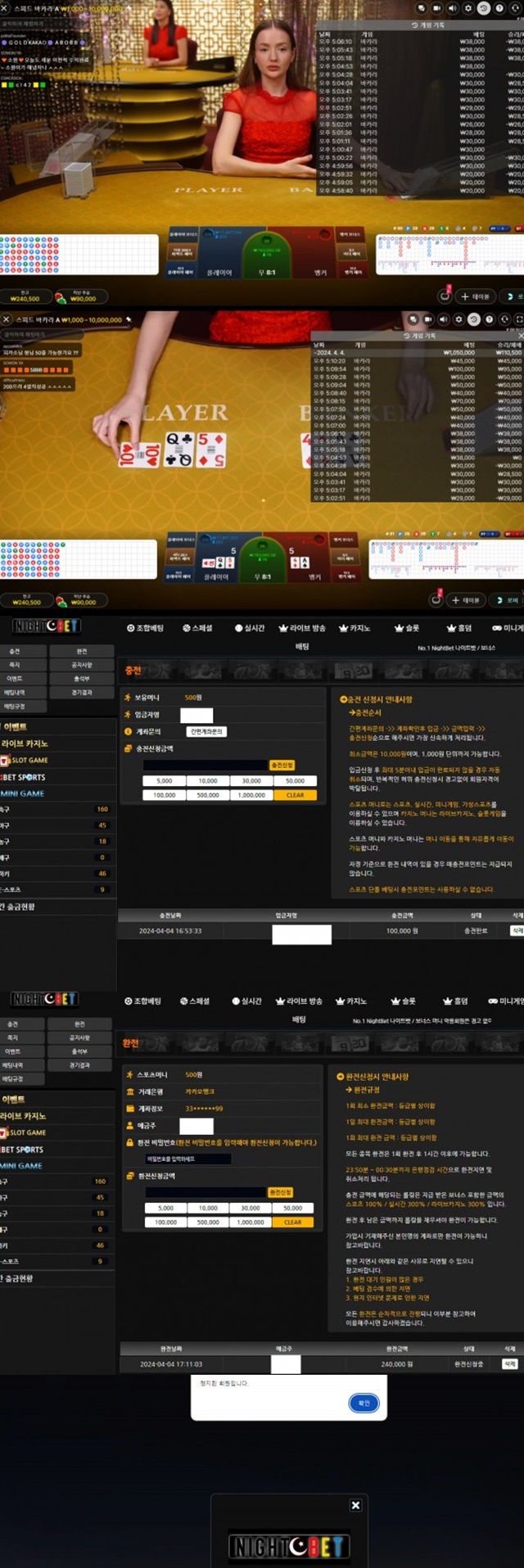524x1568 pixels.
Task: Close the game history panel over dealt cards
Action: [520, 336]
